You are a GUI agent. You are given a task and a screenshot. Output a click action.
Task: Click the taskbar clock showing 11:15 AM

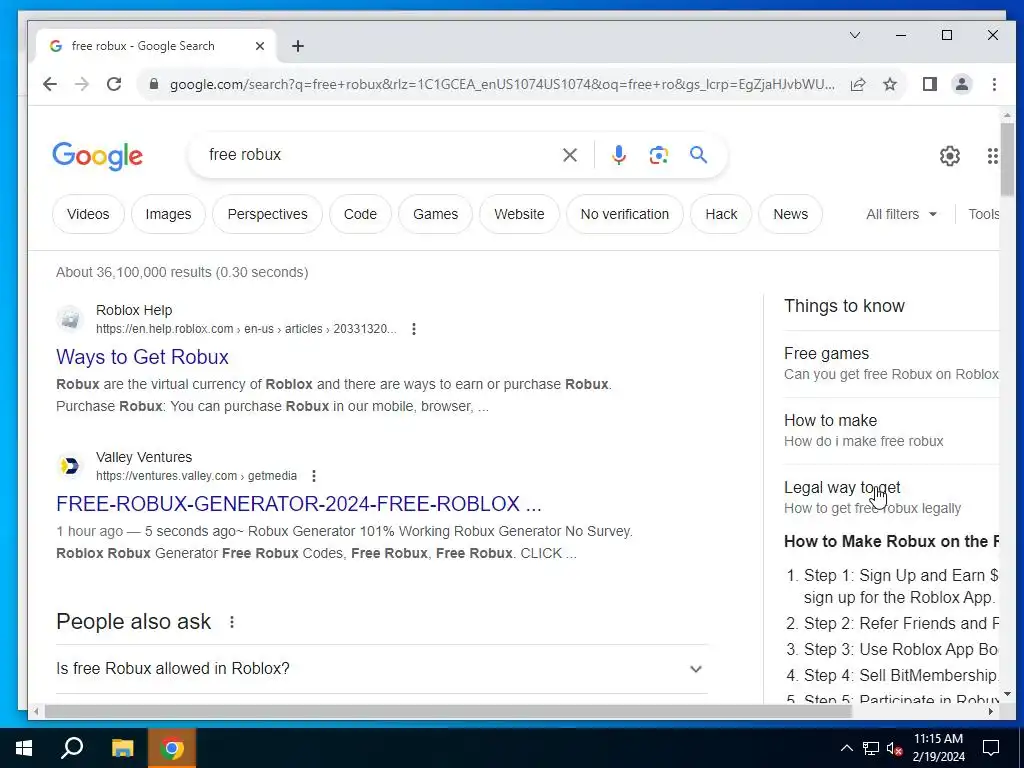(x=938, y=748)
